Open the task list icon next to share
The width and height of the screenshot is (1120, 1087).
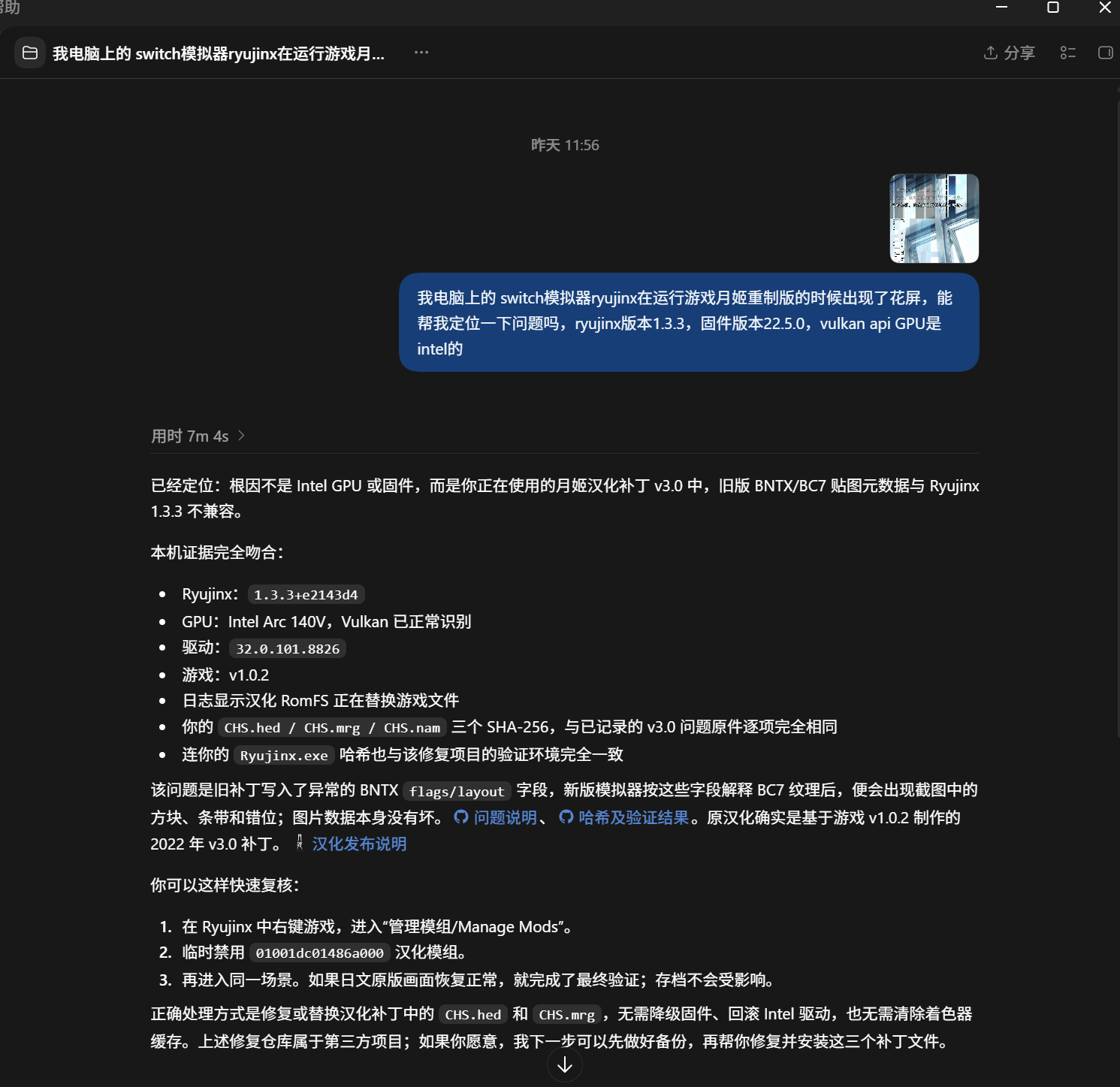click(1068, 53)
